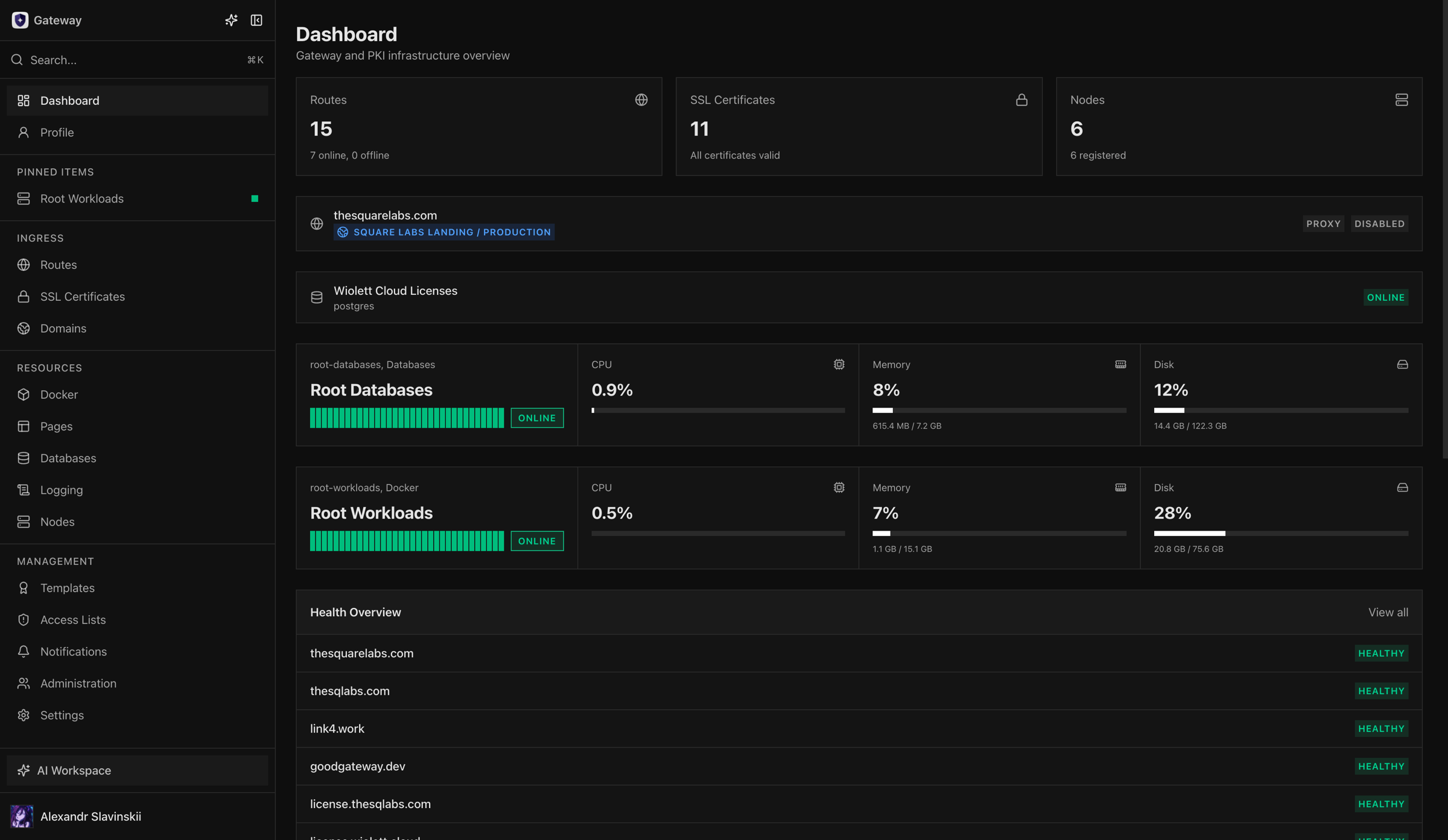Go to Routes under Ingress
1448x840 pixels.
tap(138, 265)
